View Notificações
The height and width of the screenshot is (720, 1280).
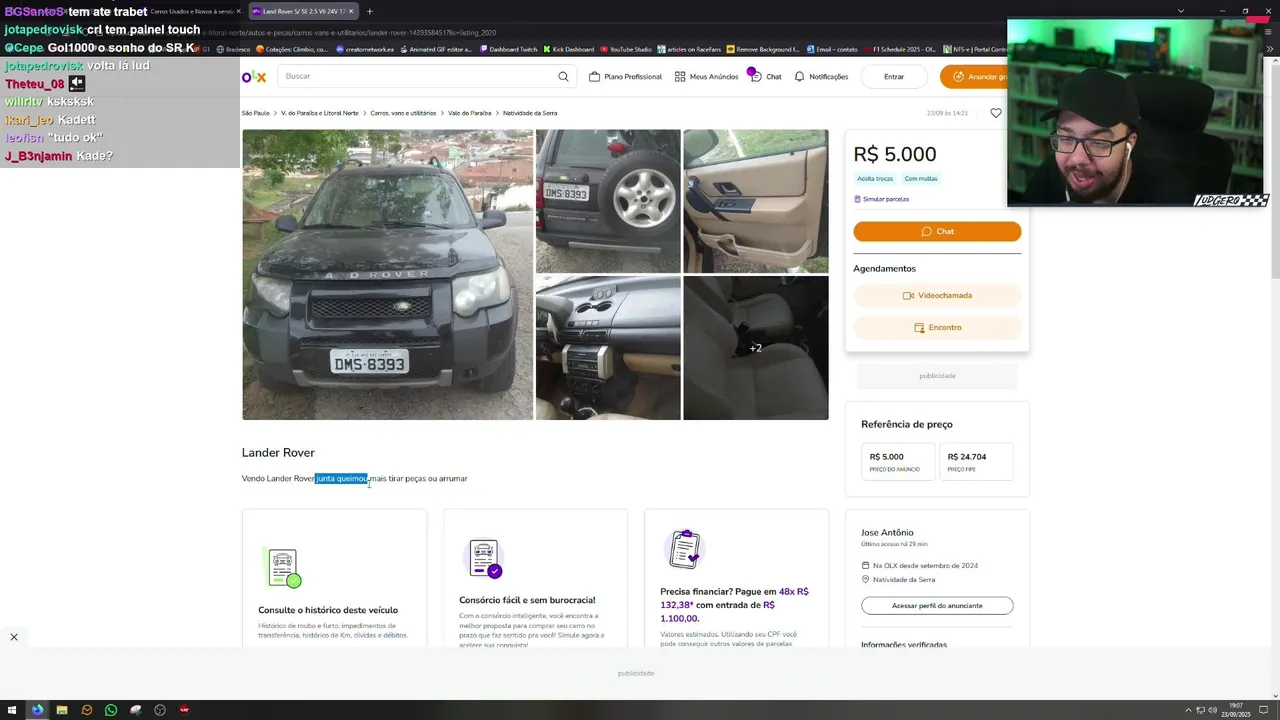click(821, 77)
